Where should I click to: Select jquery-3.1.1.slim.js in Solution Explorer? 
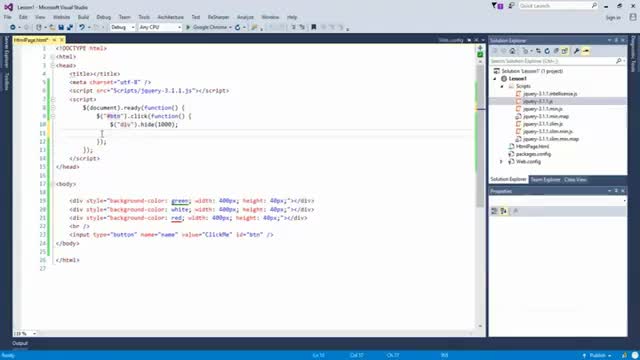tap(542, 124)
